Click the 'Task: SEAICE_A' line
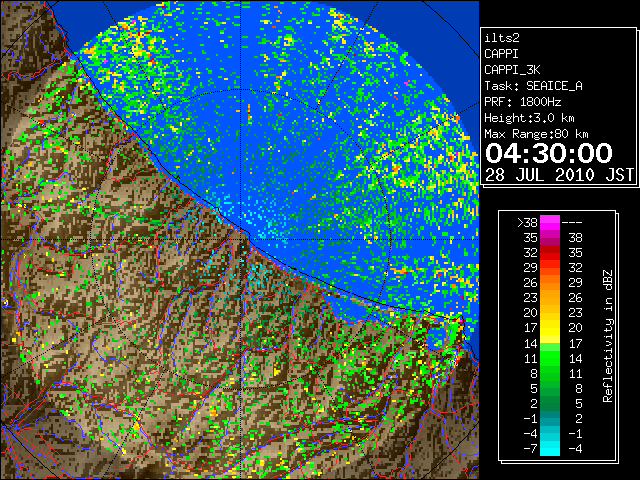Screen dimensions: 640x480 tap(533, 86)
